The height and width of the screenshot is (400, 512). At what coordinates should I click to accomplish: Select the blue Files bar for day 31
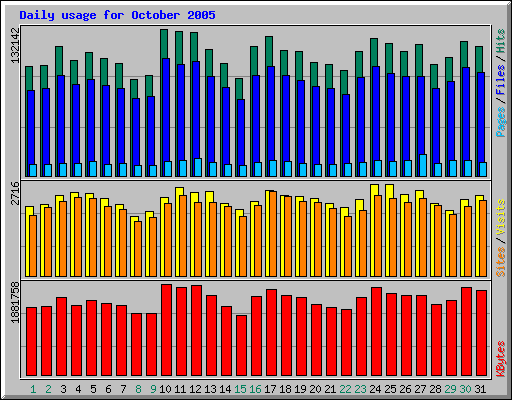tap(481, 117)
